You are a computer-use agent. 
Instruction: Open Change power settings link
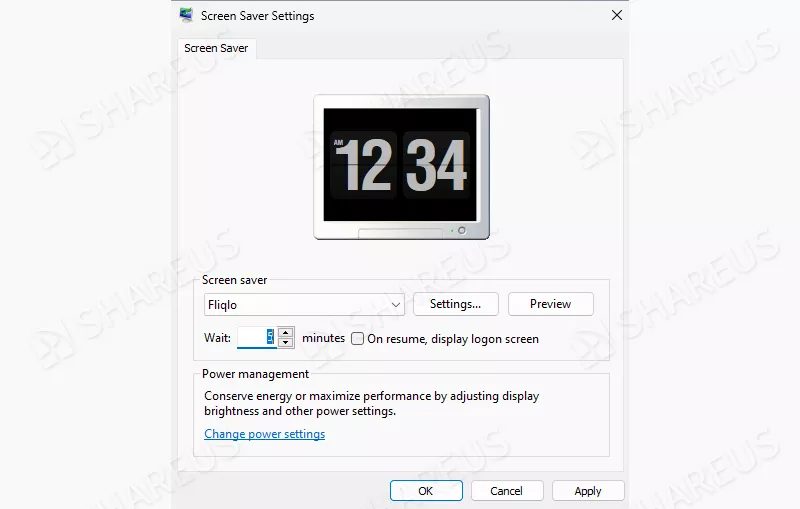click(x=264, y=434)
